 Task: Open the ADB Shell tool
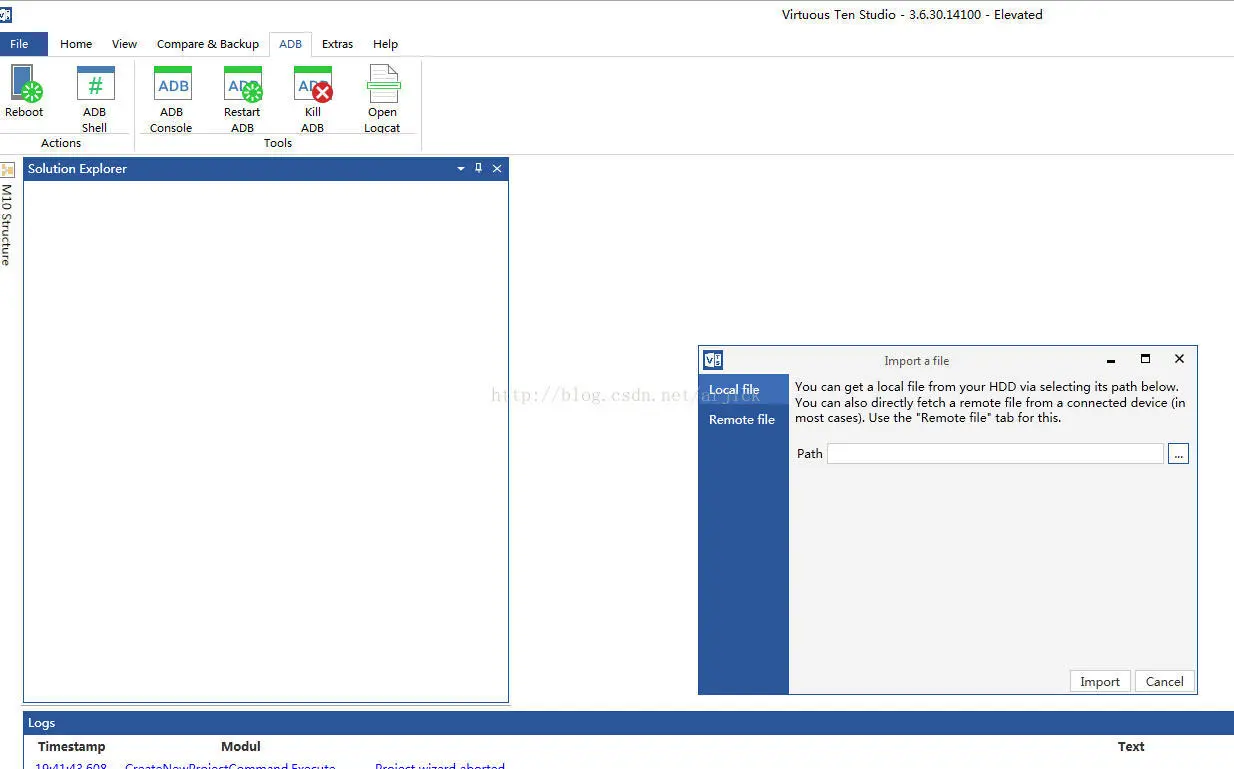click(x=95, y=99)
